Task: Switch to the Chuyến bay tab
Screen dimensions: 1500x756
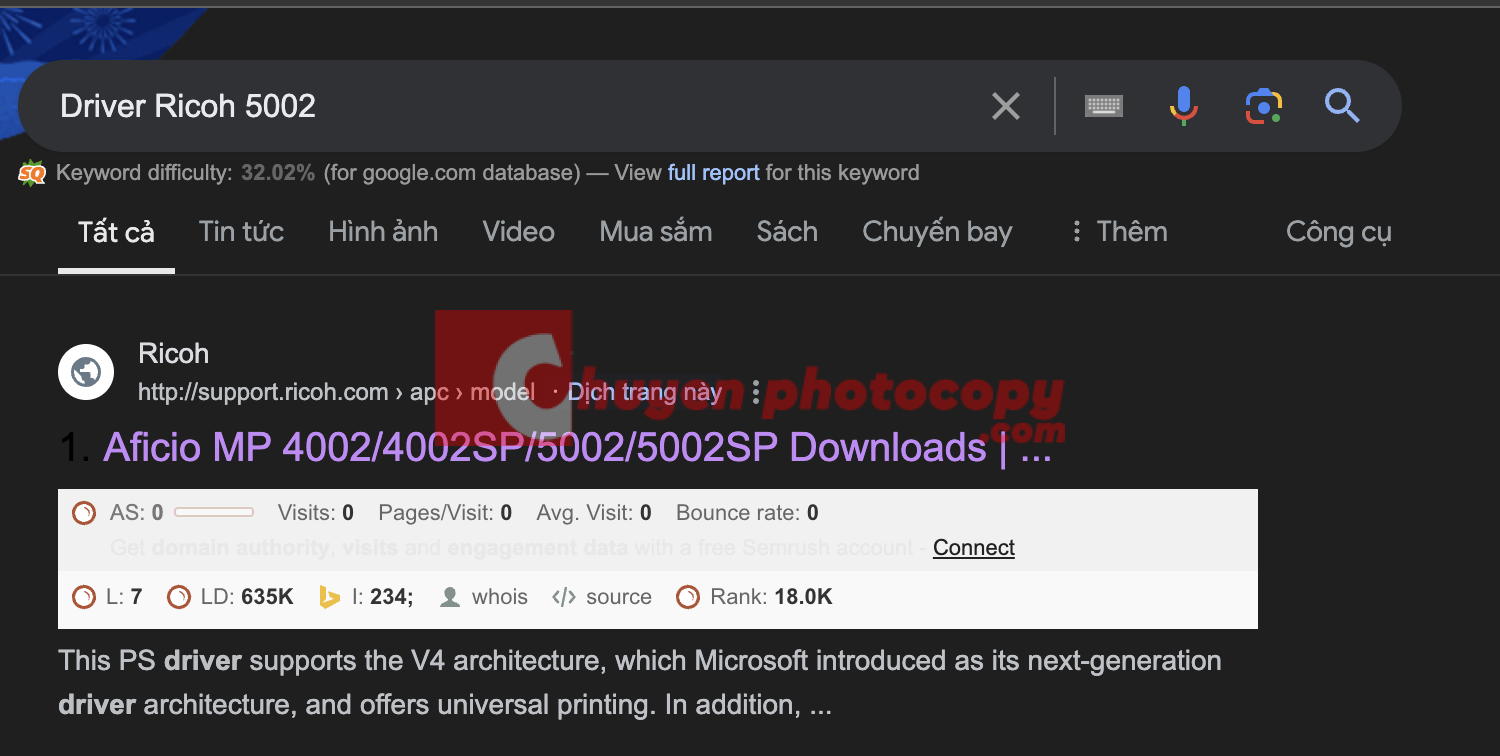Action: click(937, 232)
